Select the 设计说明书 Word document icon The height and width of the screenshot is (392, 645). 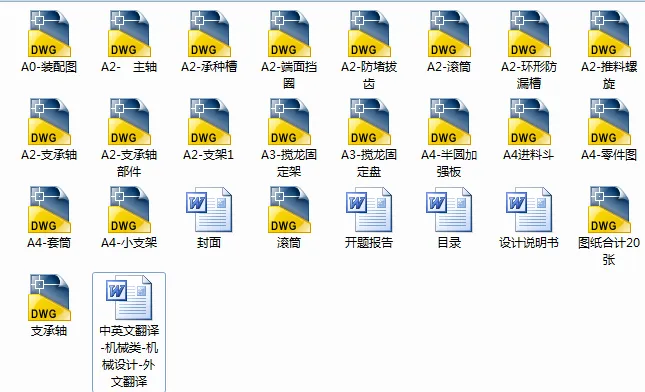click(x=529, y=210)
